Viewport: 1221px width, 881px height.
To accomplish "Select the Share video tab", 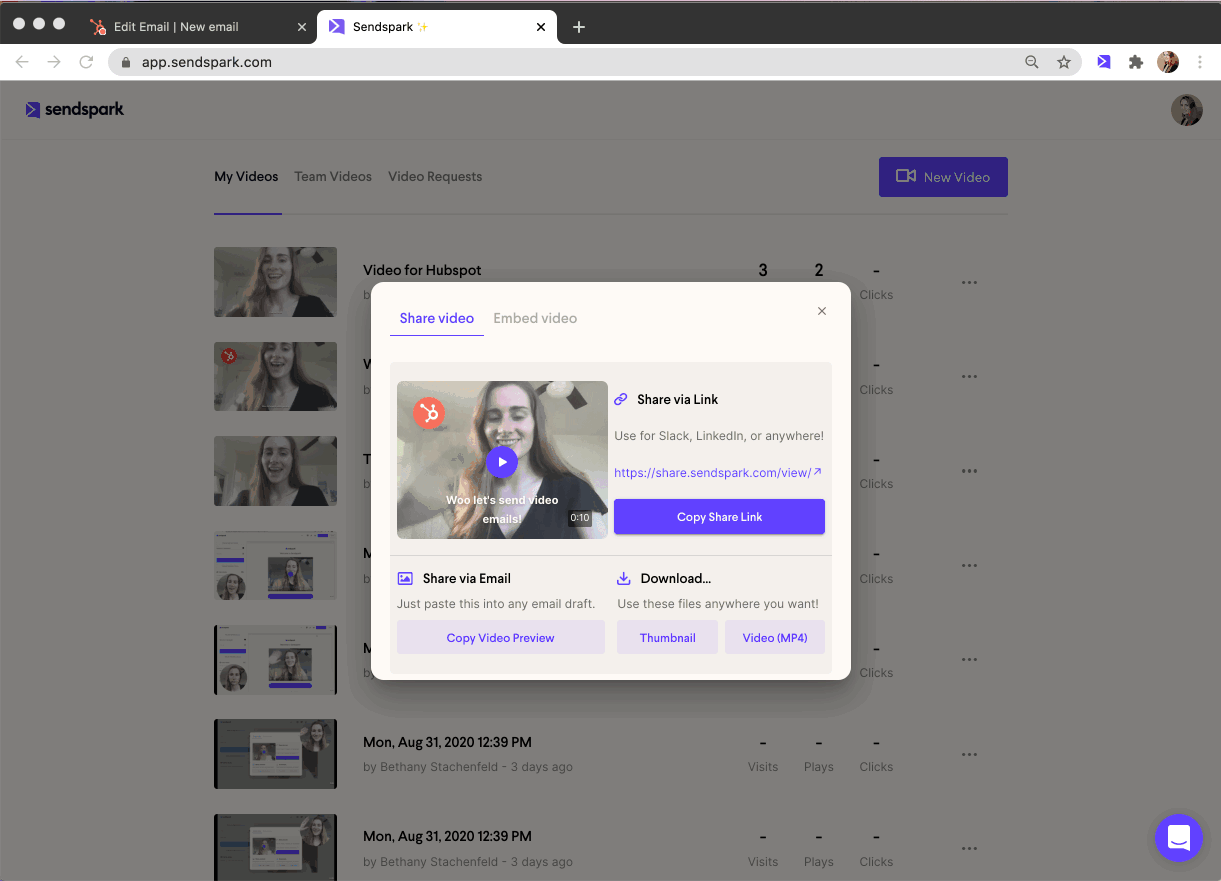I will pos(437,318).
